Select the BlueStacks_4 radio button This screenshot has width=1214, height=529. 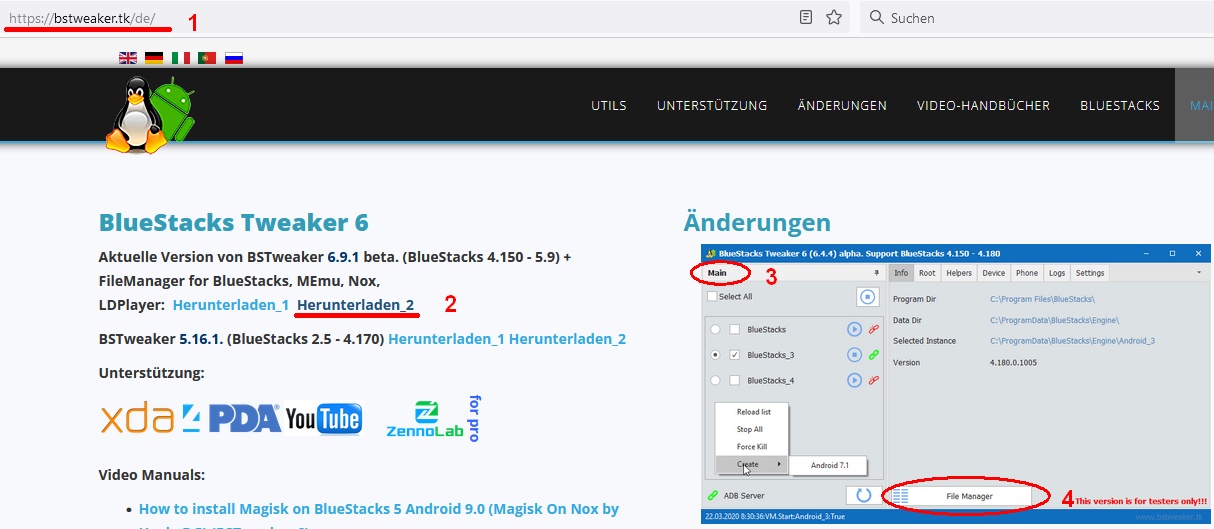click(x=715, y=380)
